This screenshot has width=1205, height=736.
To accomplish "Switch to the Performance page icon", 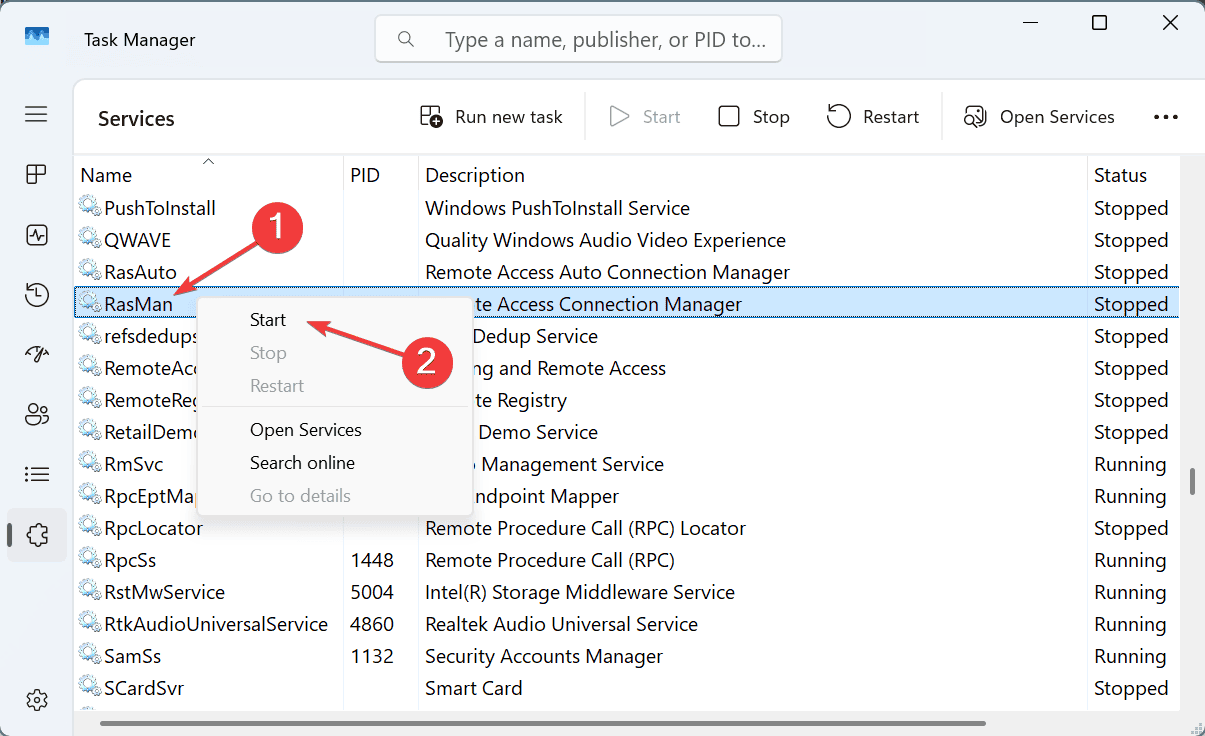I will pos(37,235).
